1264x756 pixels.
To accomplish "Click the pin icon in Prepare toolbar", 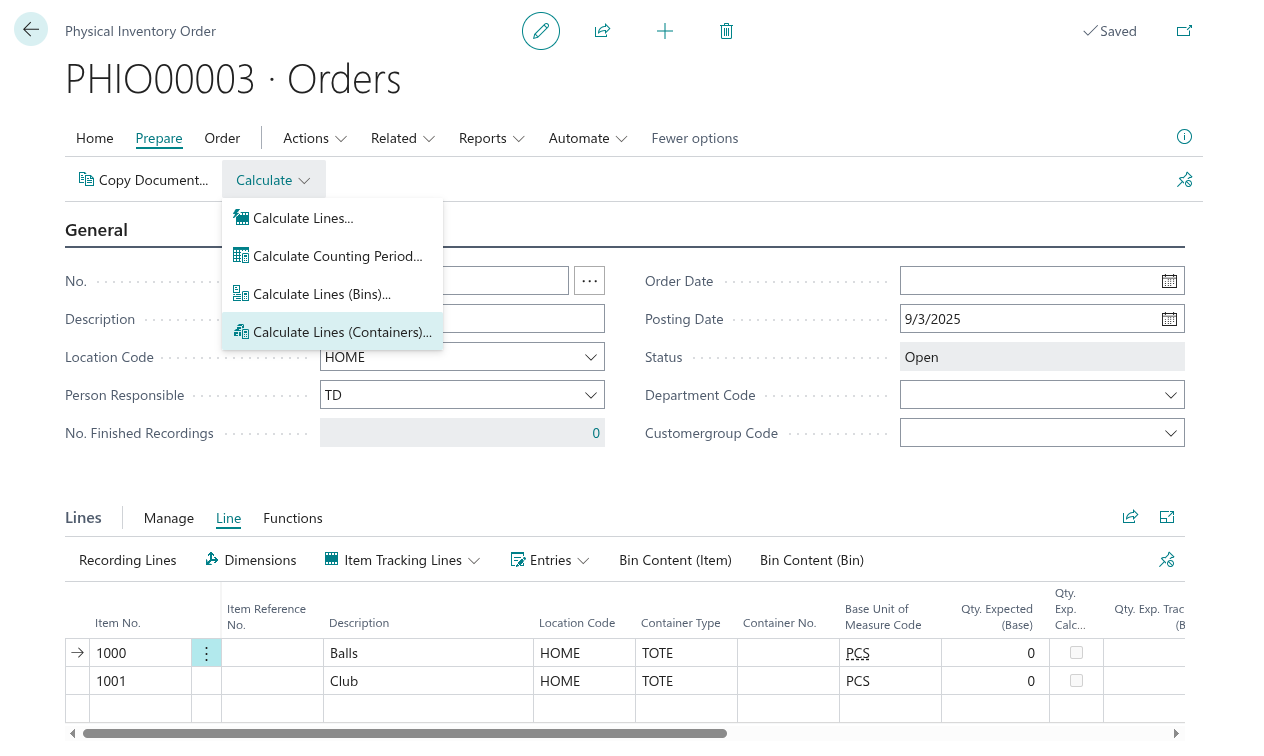I will [x=1185, y=180].
